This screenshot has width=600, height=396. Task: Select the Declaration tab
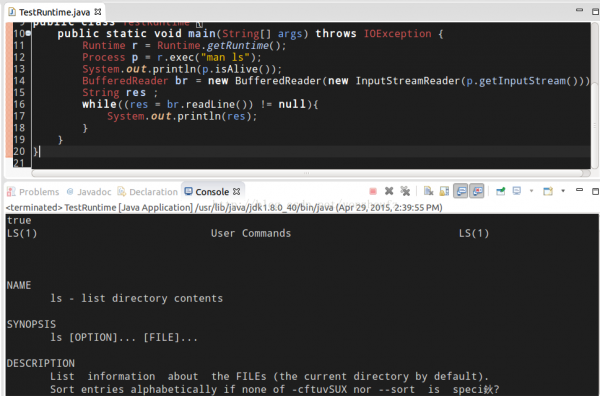[x=148, y=192]
